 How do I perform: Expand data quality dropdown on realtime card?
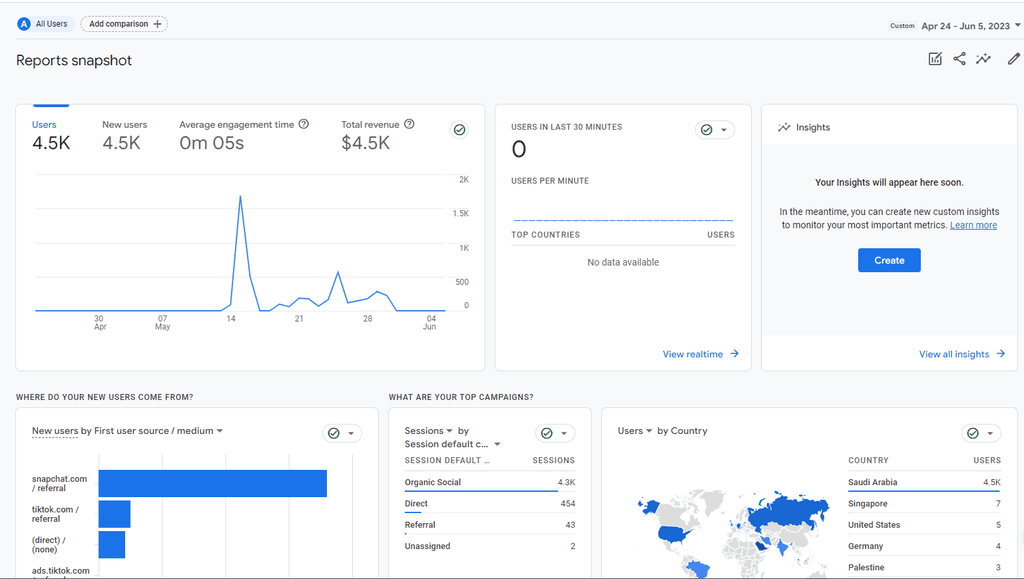(x=724, y=130)
